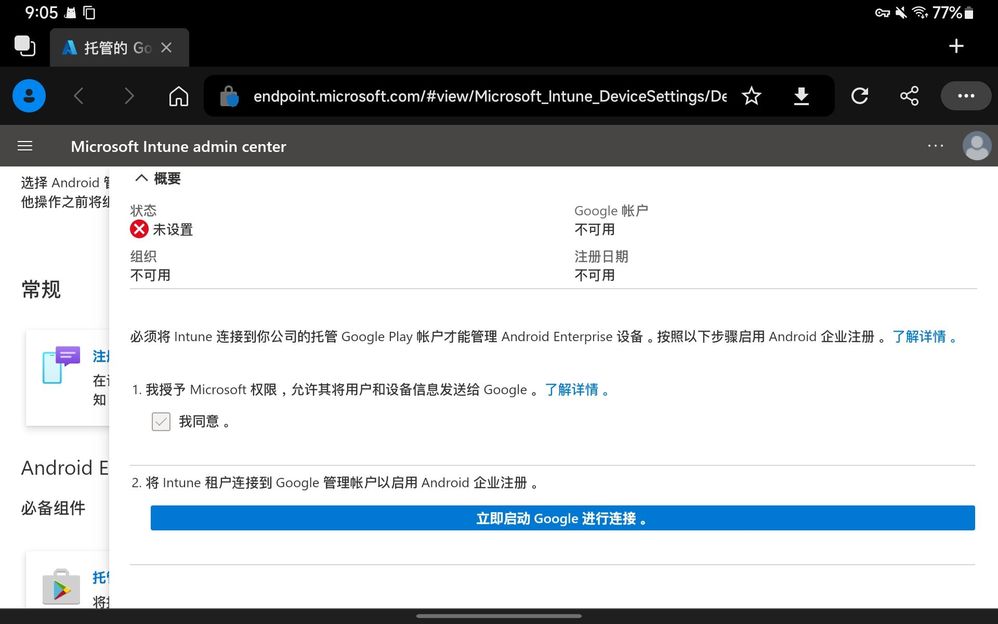Image resolution: width=998 pixels, height=624 pixels.
Task: Go forward with the browser forward arrow
Action: (129, 96)
